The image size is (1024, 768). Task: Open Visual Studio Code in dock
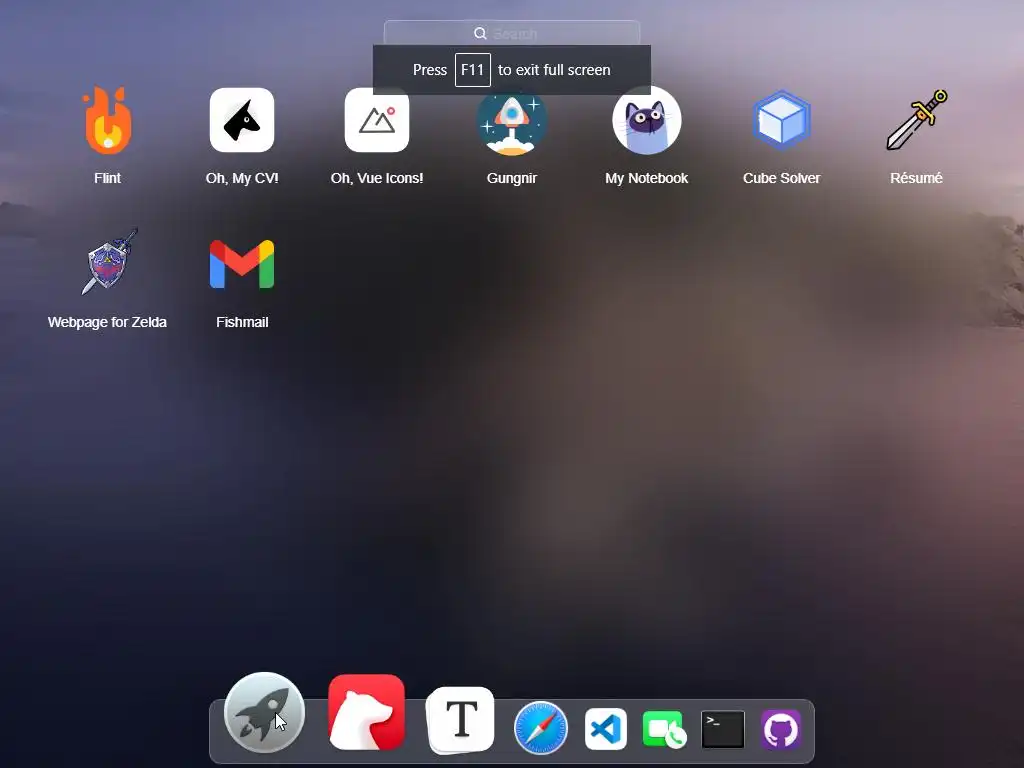(605, 729)
